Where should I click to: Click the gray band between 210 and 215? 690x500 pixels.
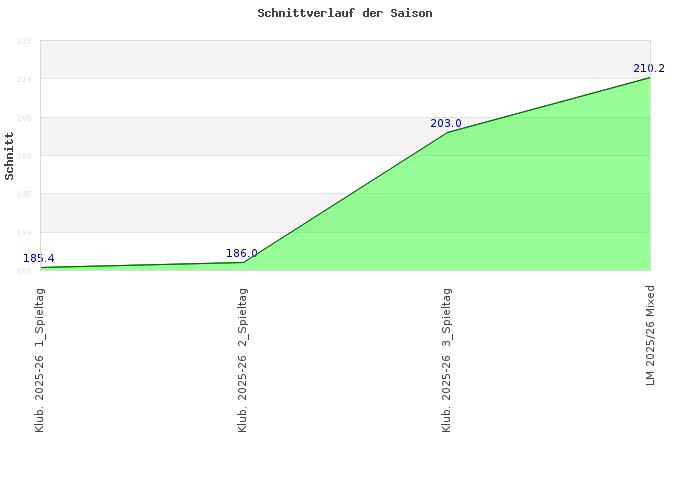pos(300,59)
